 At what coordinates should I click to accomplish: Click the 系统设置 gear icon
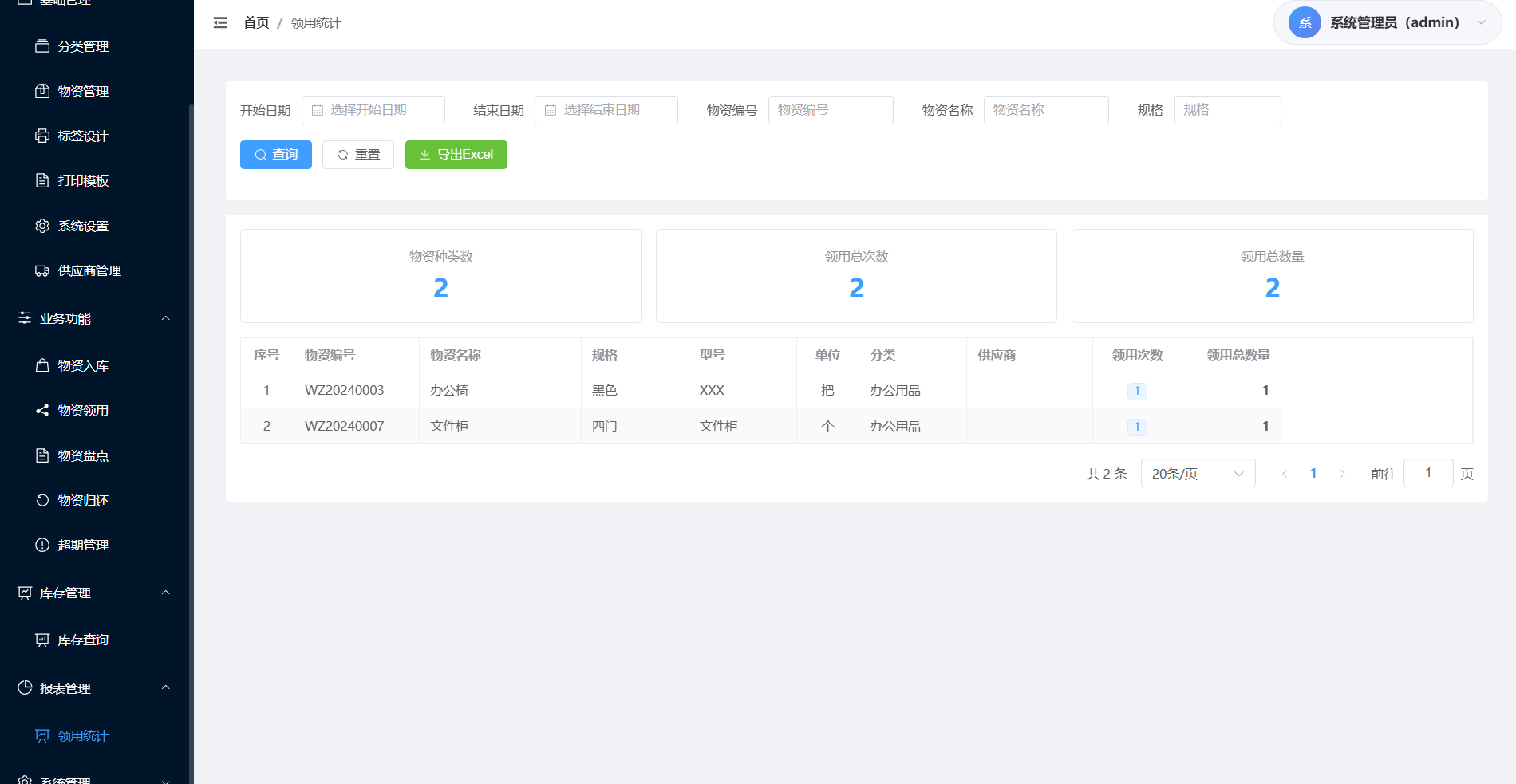point(42,226)
